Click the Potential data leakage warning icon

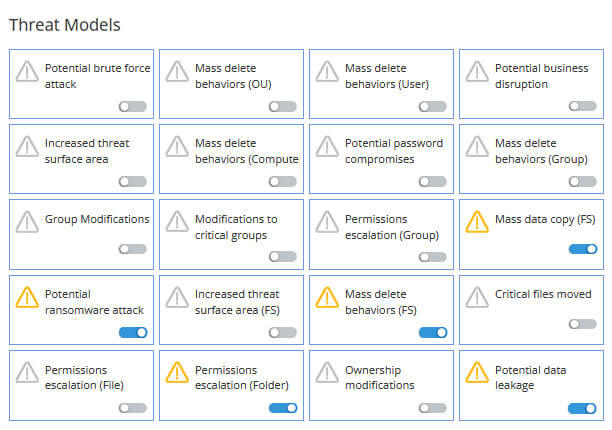(x=477, y=372)
